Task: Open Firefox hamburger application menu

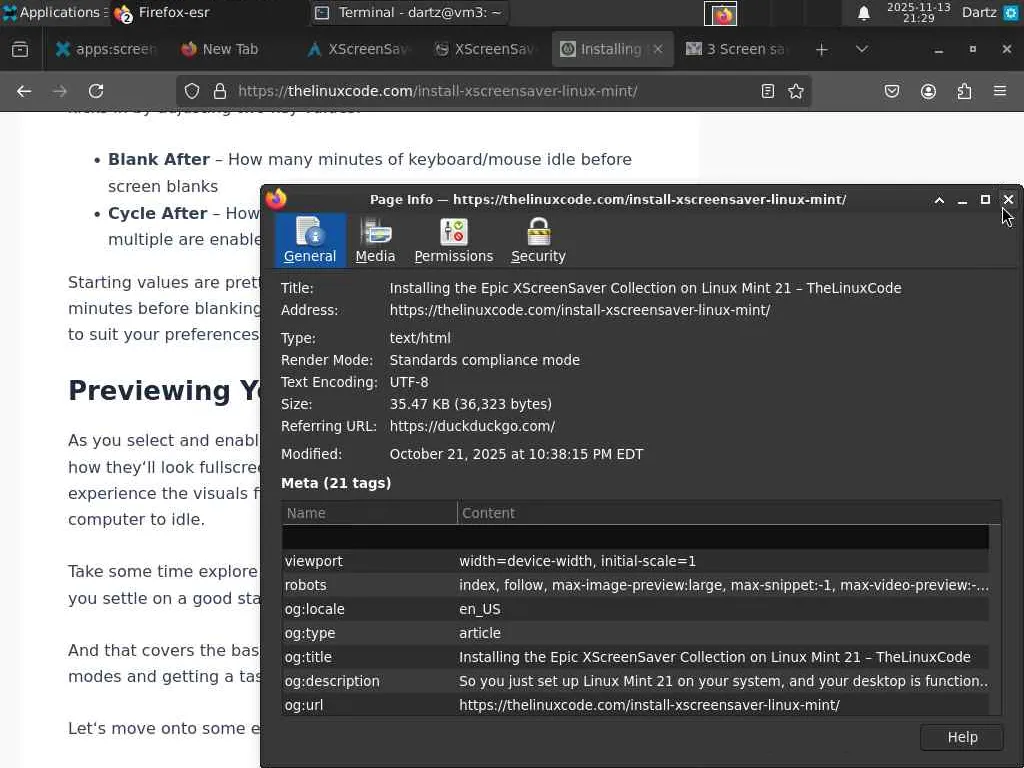Action: tap(1000, 91)
